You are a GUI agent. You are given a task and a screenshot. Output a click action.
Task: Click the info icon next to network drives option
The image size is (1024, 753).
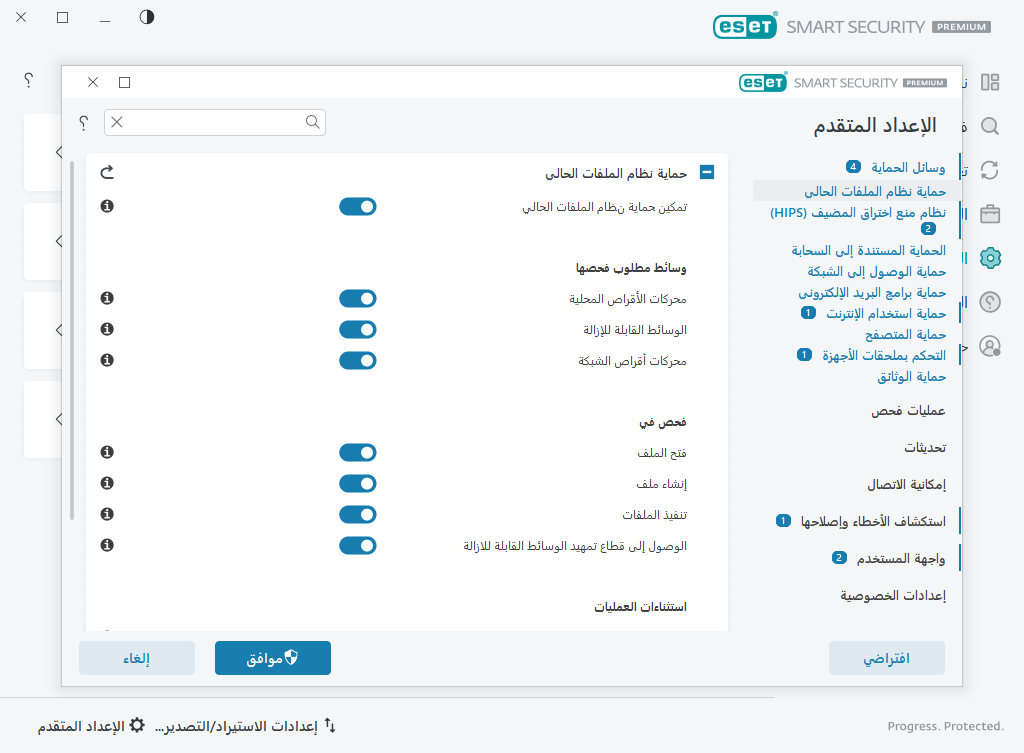(x=106, y=360)
